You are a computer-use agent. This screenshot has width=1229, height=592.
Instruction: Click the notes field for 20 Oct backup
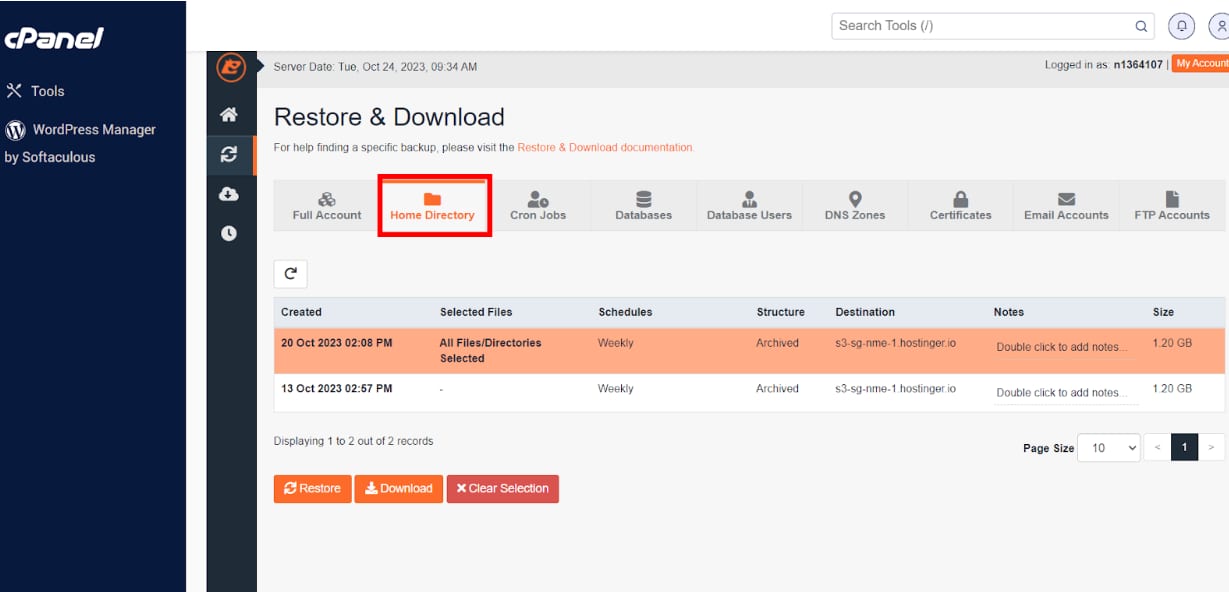tap(1066, 347)
